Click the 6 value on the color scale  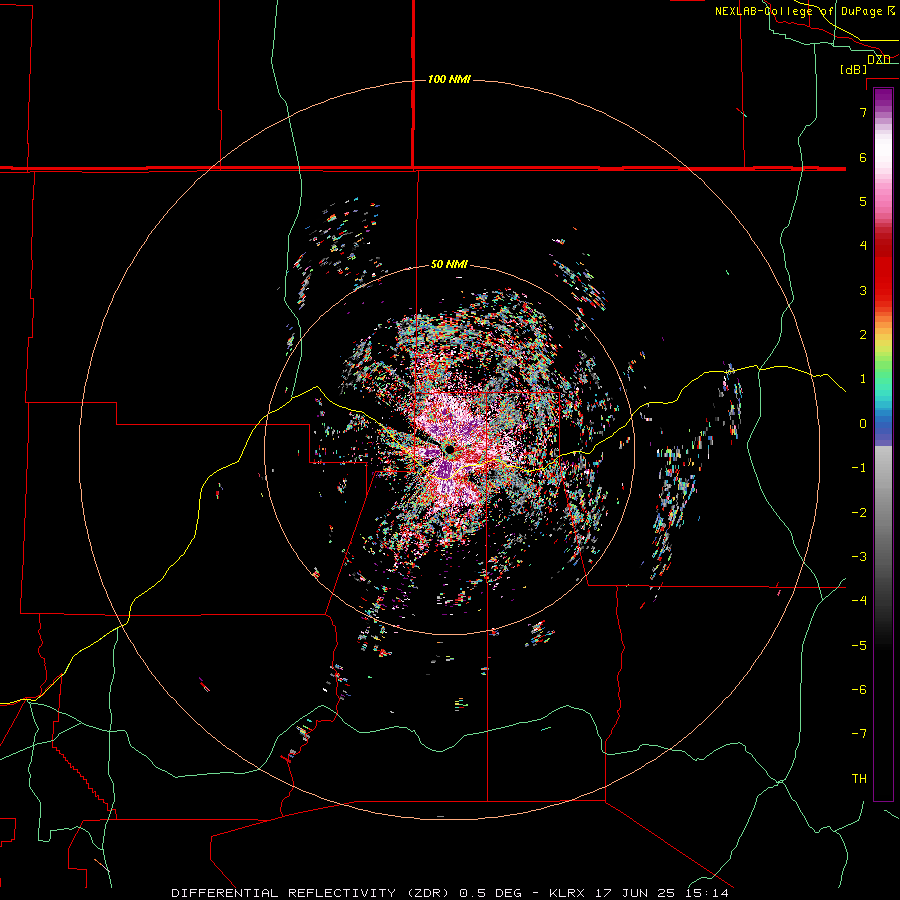coord(863,157)
